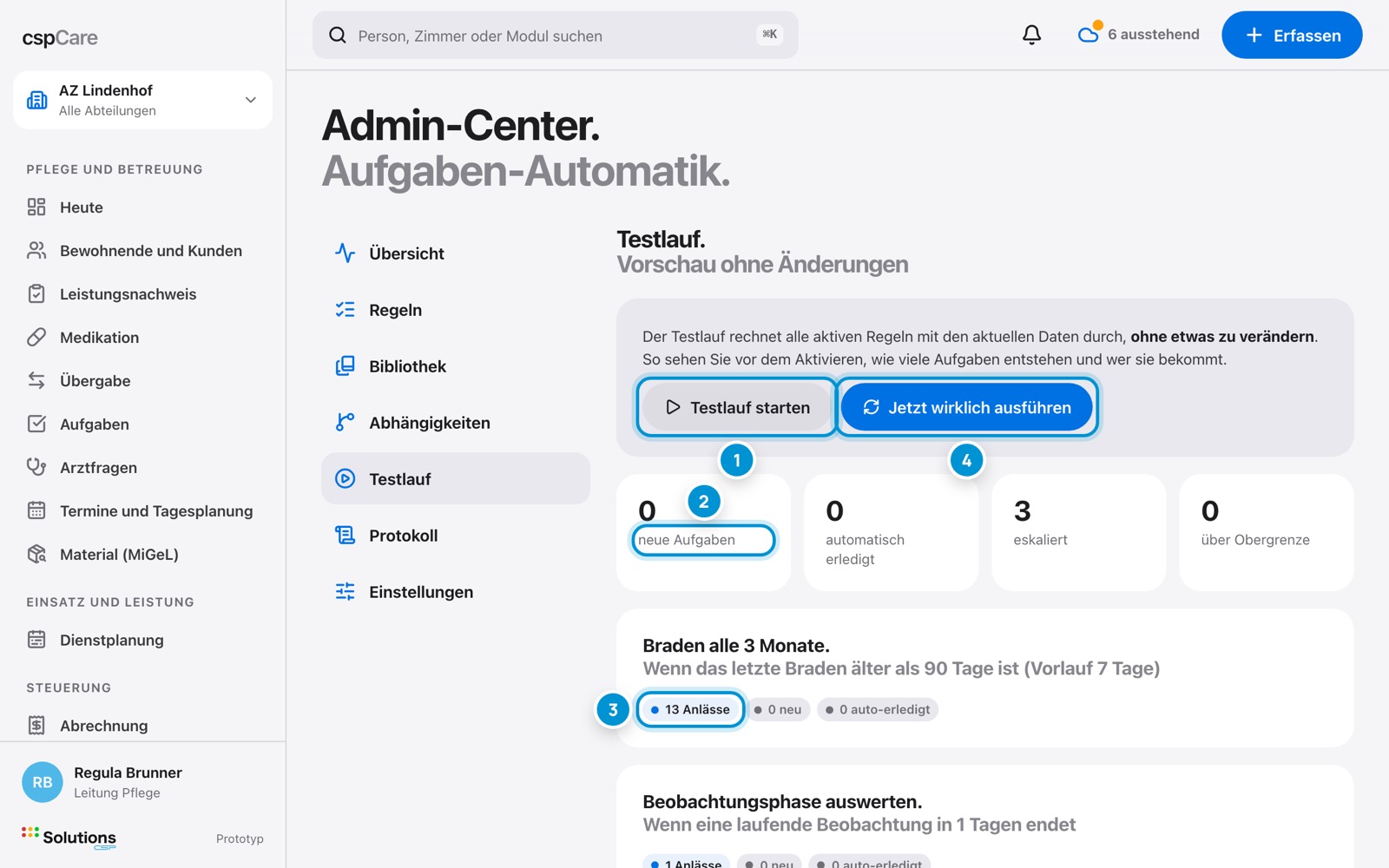Click the Einstellungen sliders icon
This screenshot has width=1389, height=868.
pyautogui.click(x=346, y=591)
